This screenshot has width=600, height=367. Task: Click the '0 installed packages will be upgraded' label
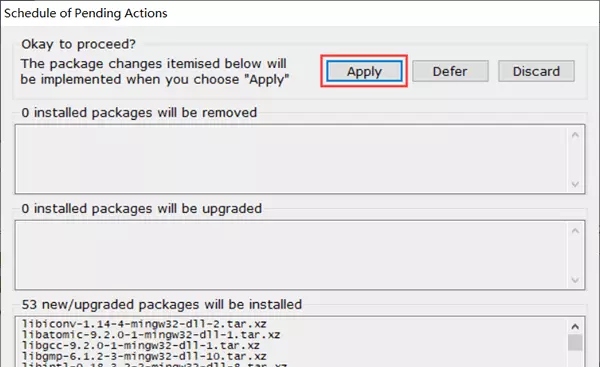[x=142, y=209]
